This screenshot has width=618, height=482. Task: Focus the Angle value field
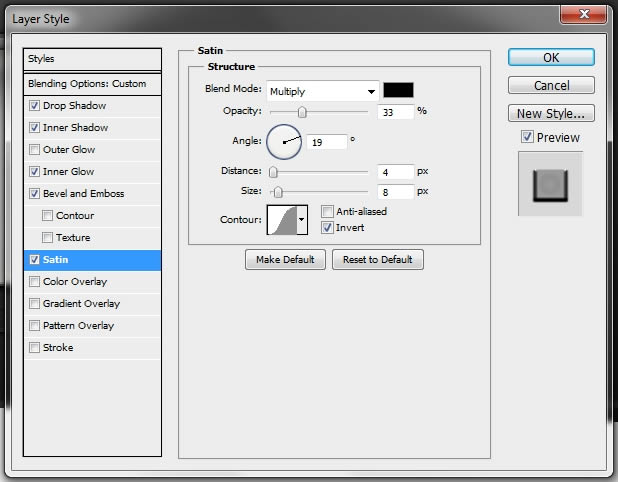coord(327,142)
